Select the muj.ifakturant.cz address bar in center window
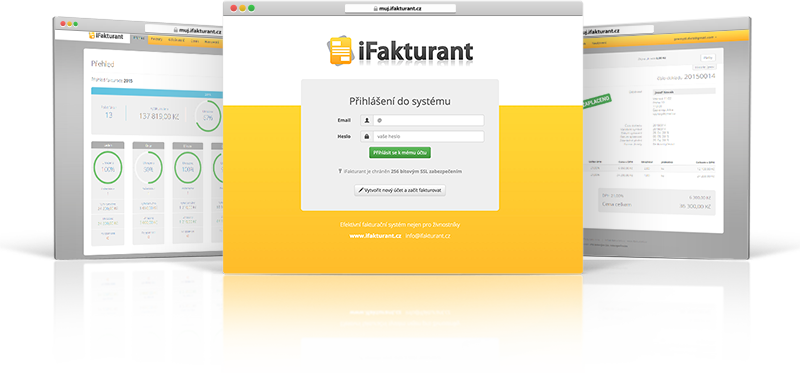800x373 pixels. (x=400, y=9)
